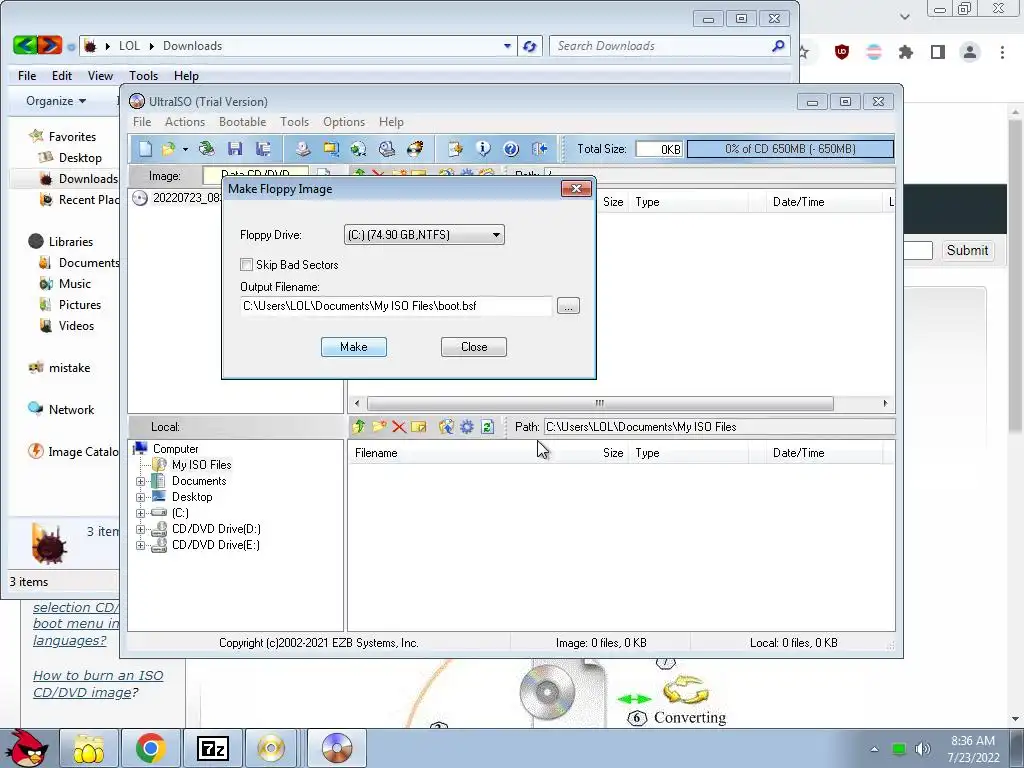Open the Actions menu in UltraISO
This screenshot has height=768, width=1024.
point(185,122)
